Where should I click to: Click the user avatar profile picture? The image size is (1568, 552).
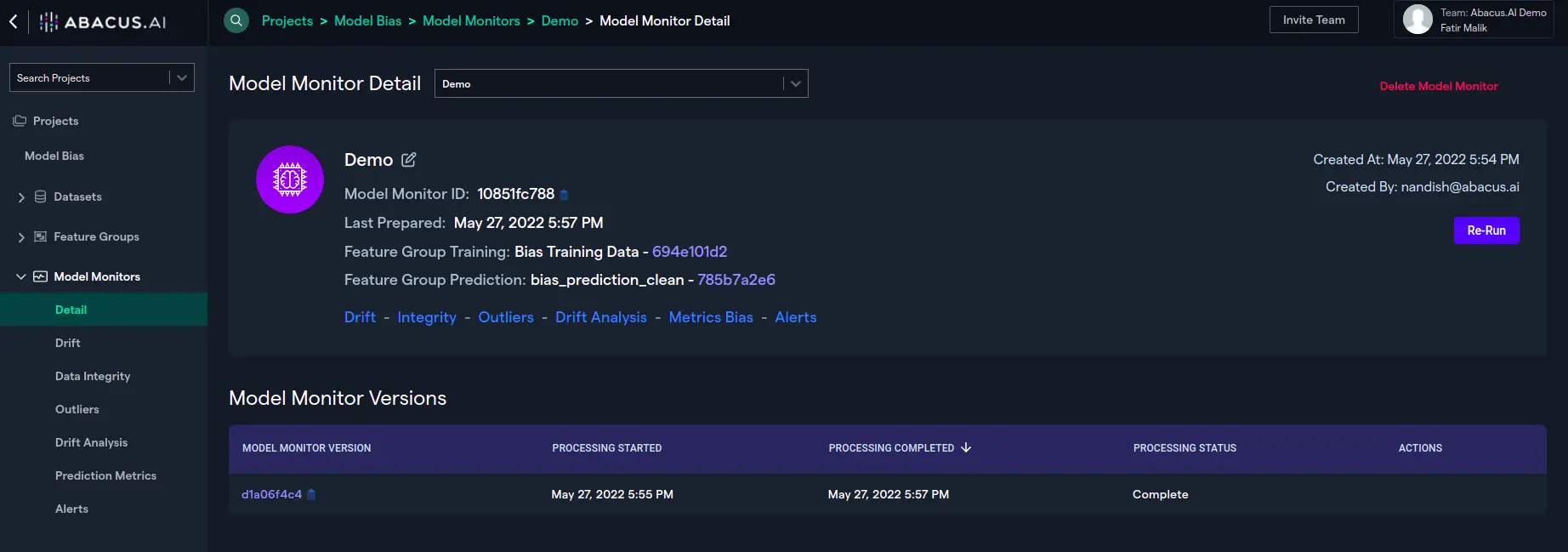coord(1417,20)
